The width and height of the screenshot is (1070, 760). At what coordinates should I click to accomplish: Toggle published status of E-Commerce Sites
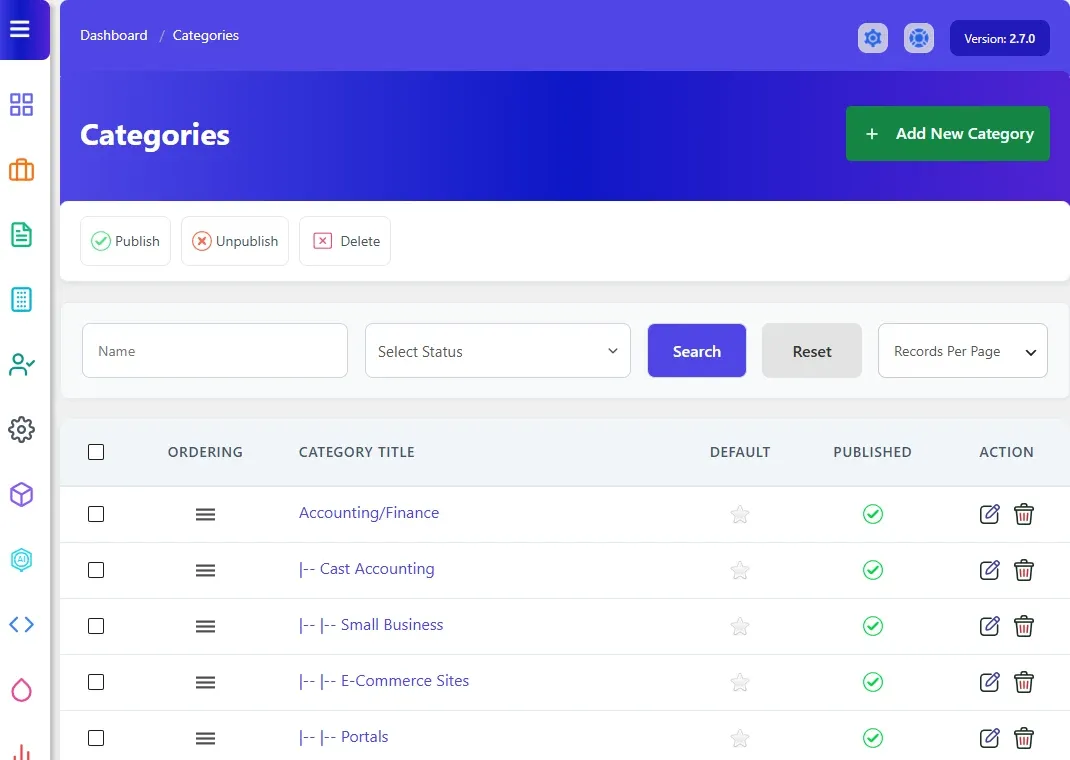[873, 682]
